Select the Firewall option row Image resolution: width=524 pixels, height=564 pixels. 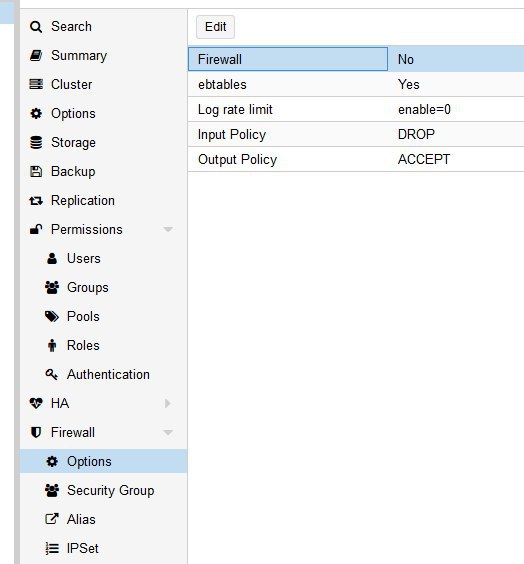pyautogui.click(x=356, y=59)
